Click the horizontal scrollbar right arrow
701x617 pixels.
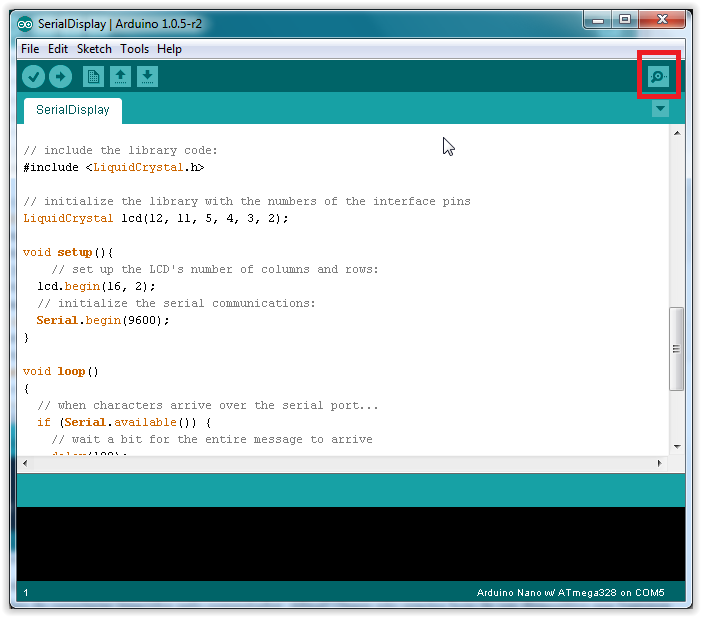[x=659, y=463]
